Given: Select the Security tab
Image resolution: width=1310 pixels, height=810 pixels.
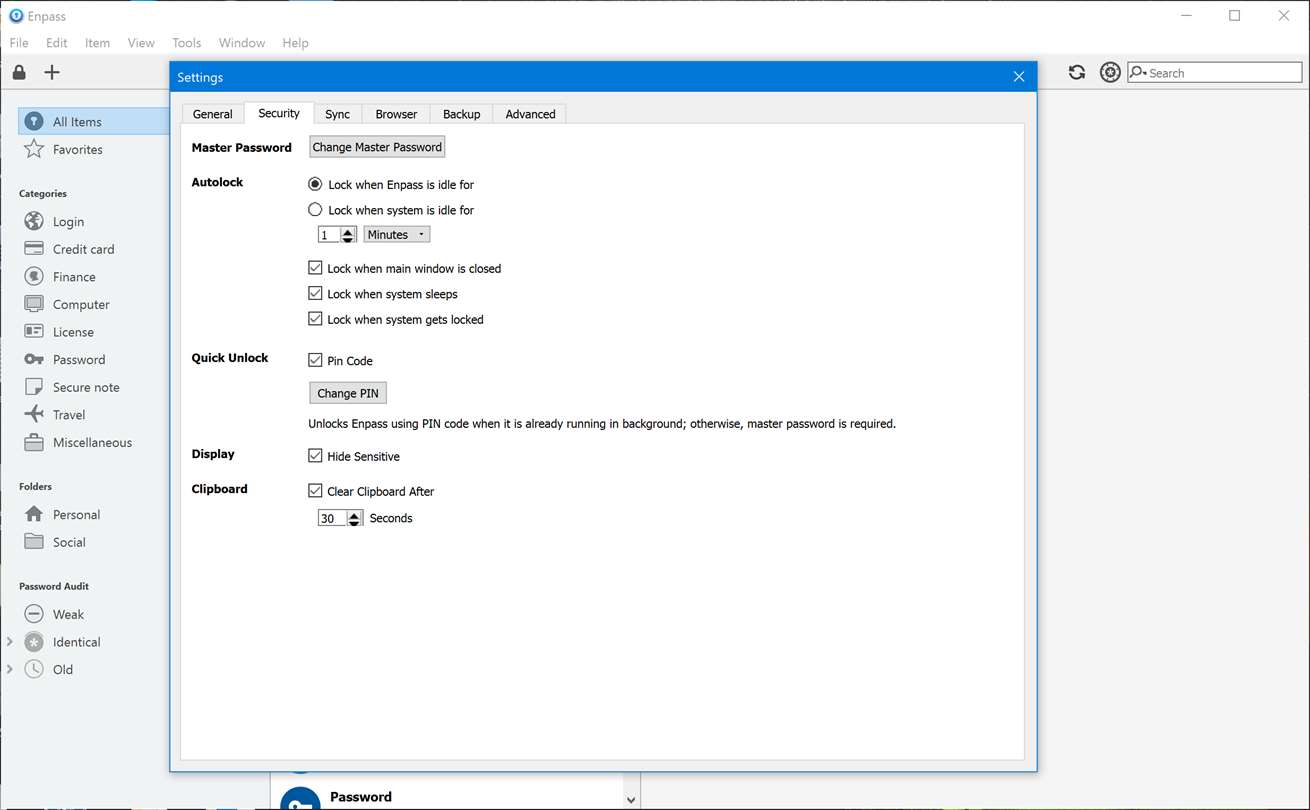Looking at the screenshot, I should pos(279,113).
